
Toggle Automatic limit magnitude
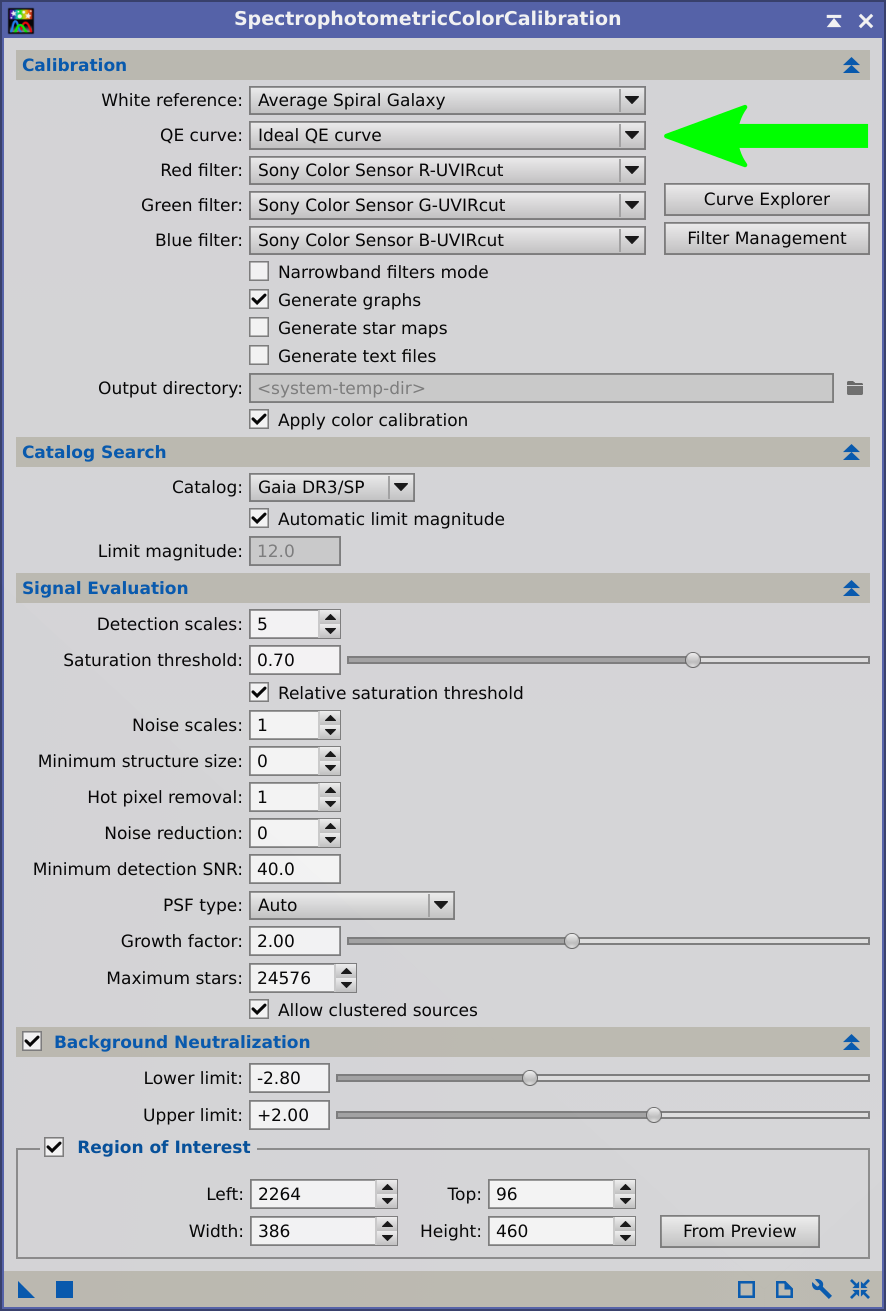click(x=259, y=519)
